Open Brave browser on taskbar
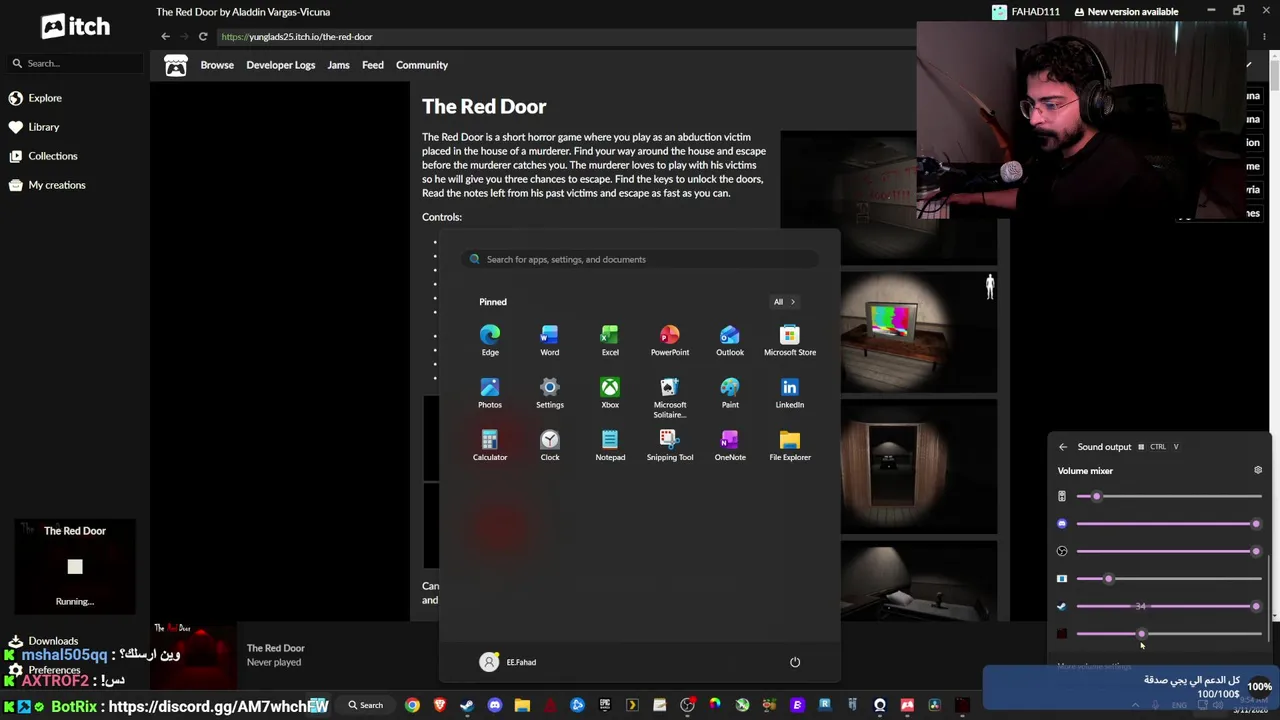Viewport: 1280px width, 720px height. coord(440,705)
